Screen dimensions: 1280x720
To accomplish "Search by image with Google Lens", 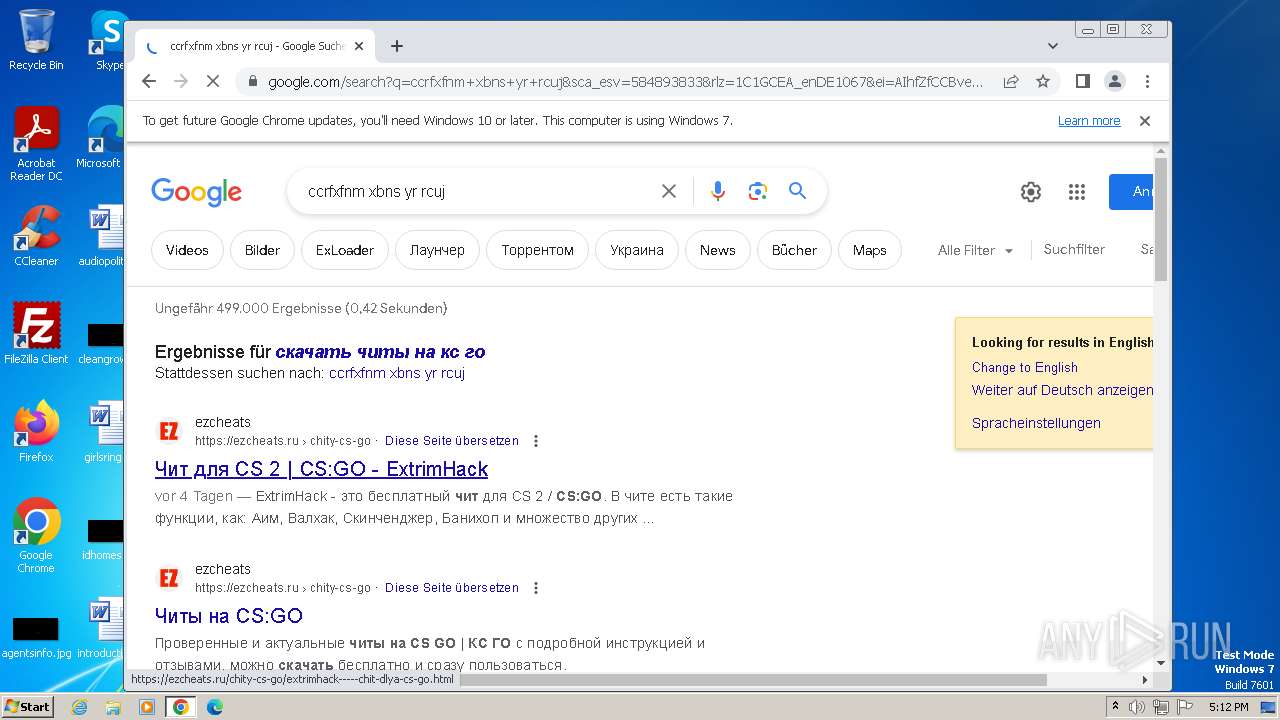I will click(x=757, y=191).
